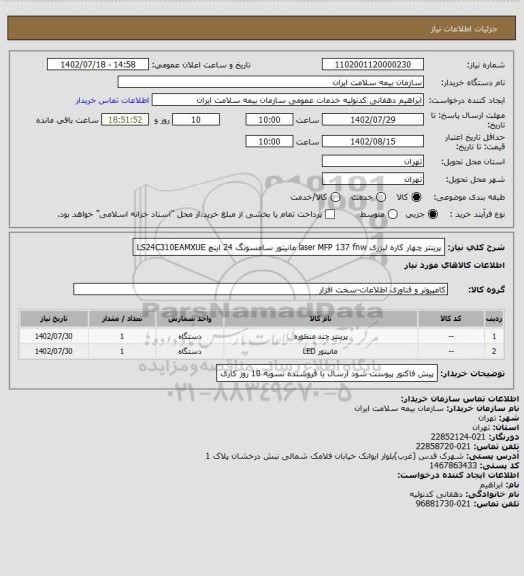Click the response deadline time 10:00 field
The height and width of the screenshot is (576, 524).
[269, 120]
